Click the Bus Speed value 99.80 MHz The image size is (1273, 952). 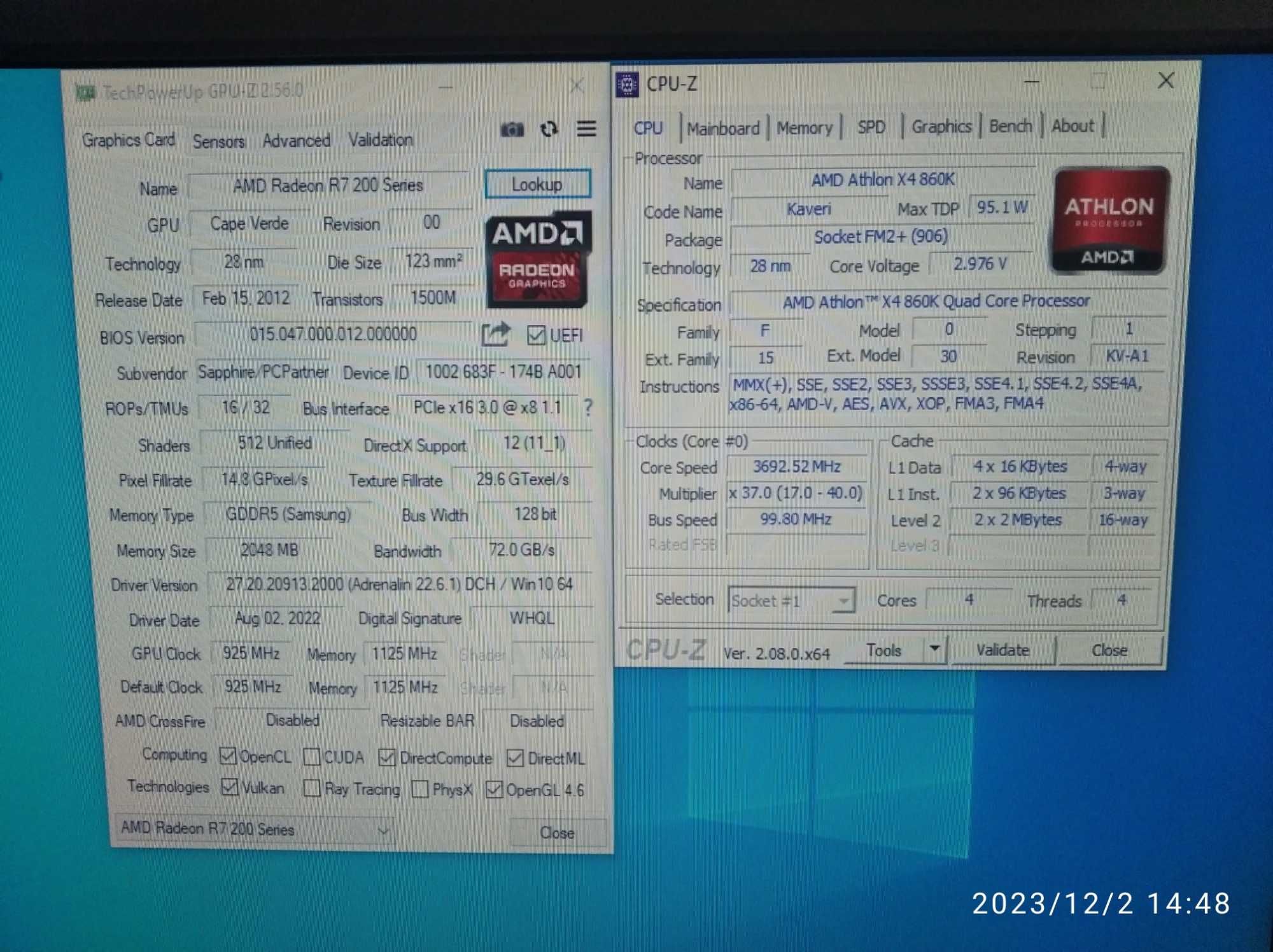click(x=796, y=519)
